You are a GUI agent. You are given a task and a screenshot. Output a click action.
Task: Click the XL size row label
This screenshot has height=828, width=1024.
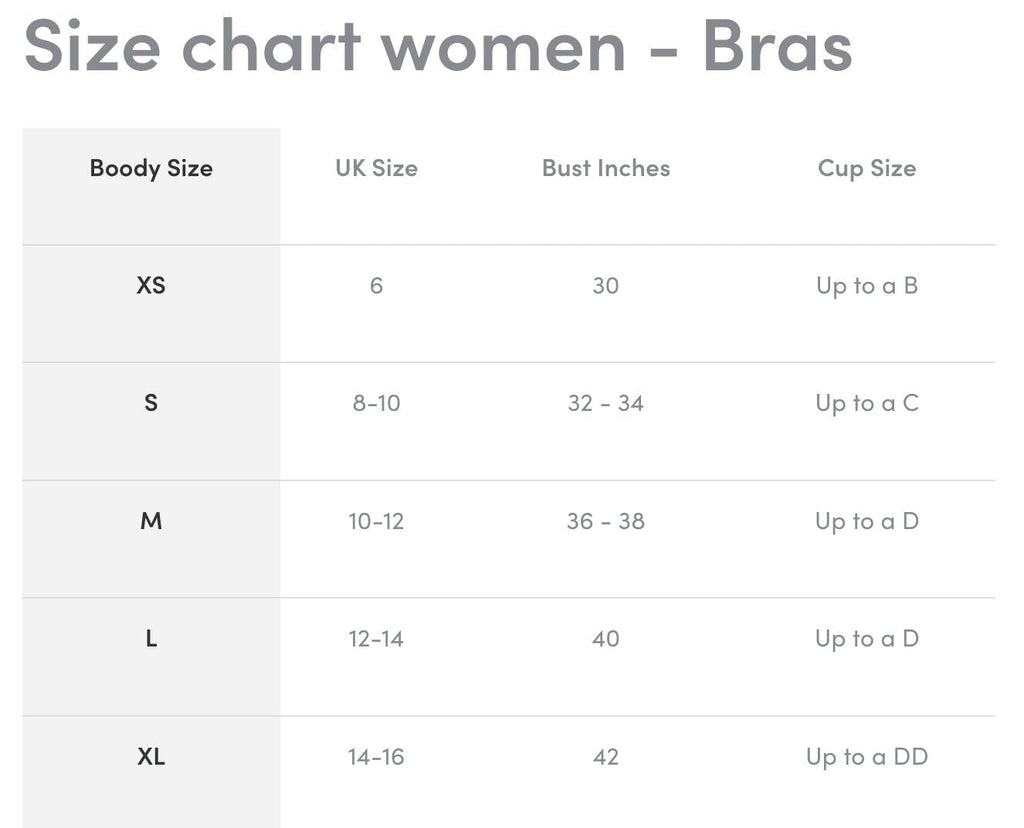point(151,757)
